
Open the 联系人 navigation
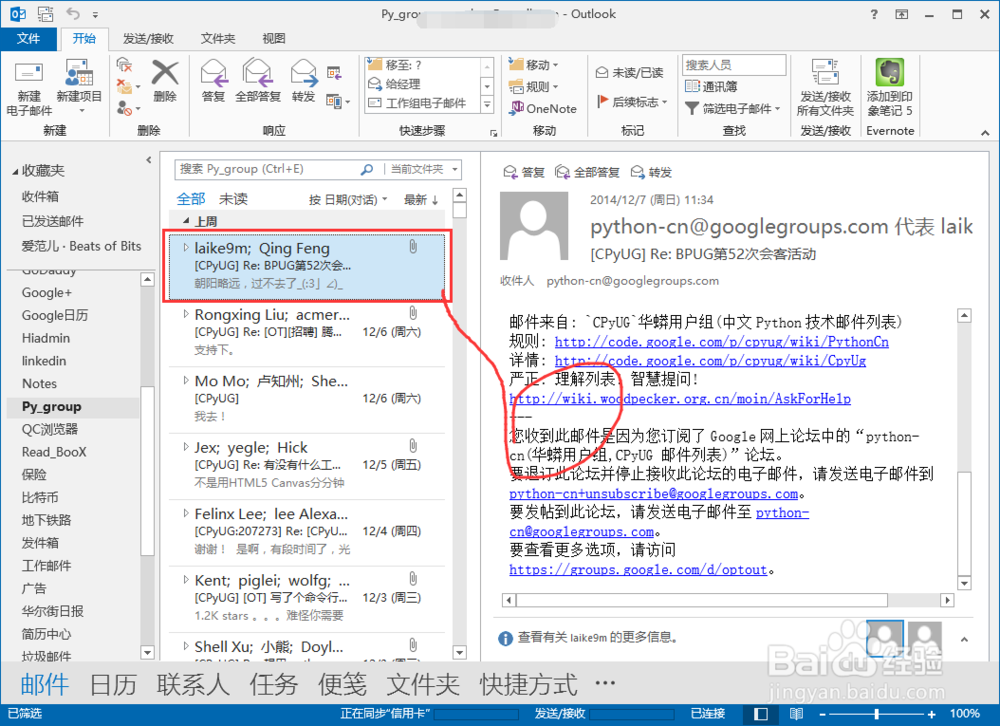tap(193, 685)
